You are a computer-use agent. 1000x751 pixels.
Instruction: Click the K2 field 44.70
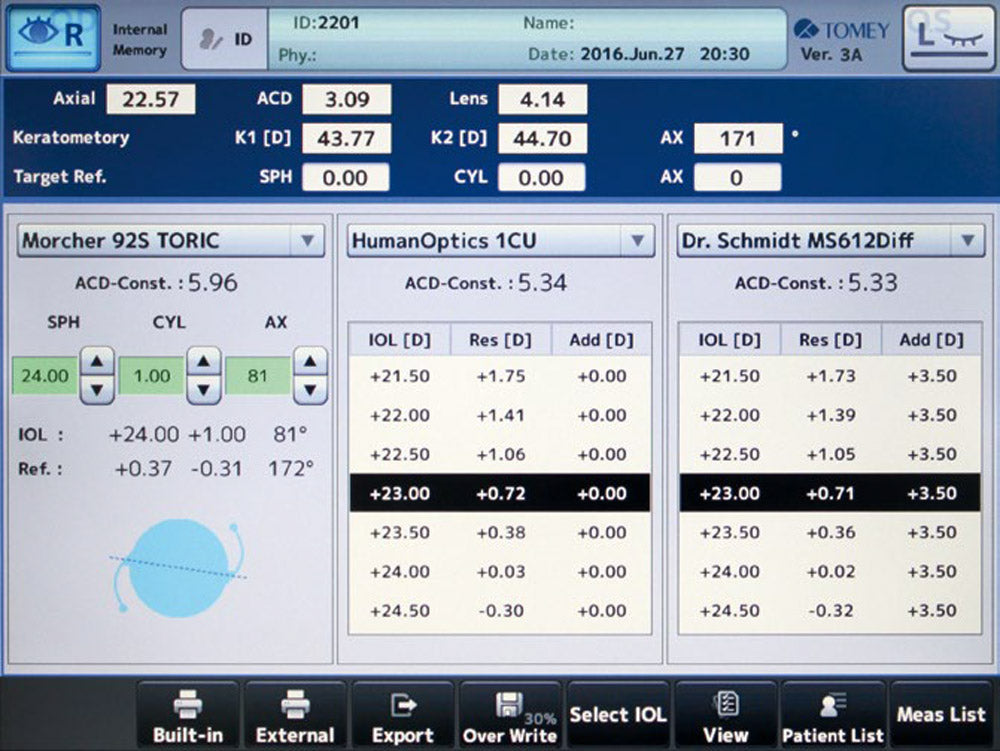click(x=542, y=138)
